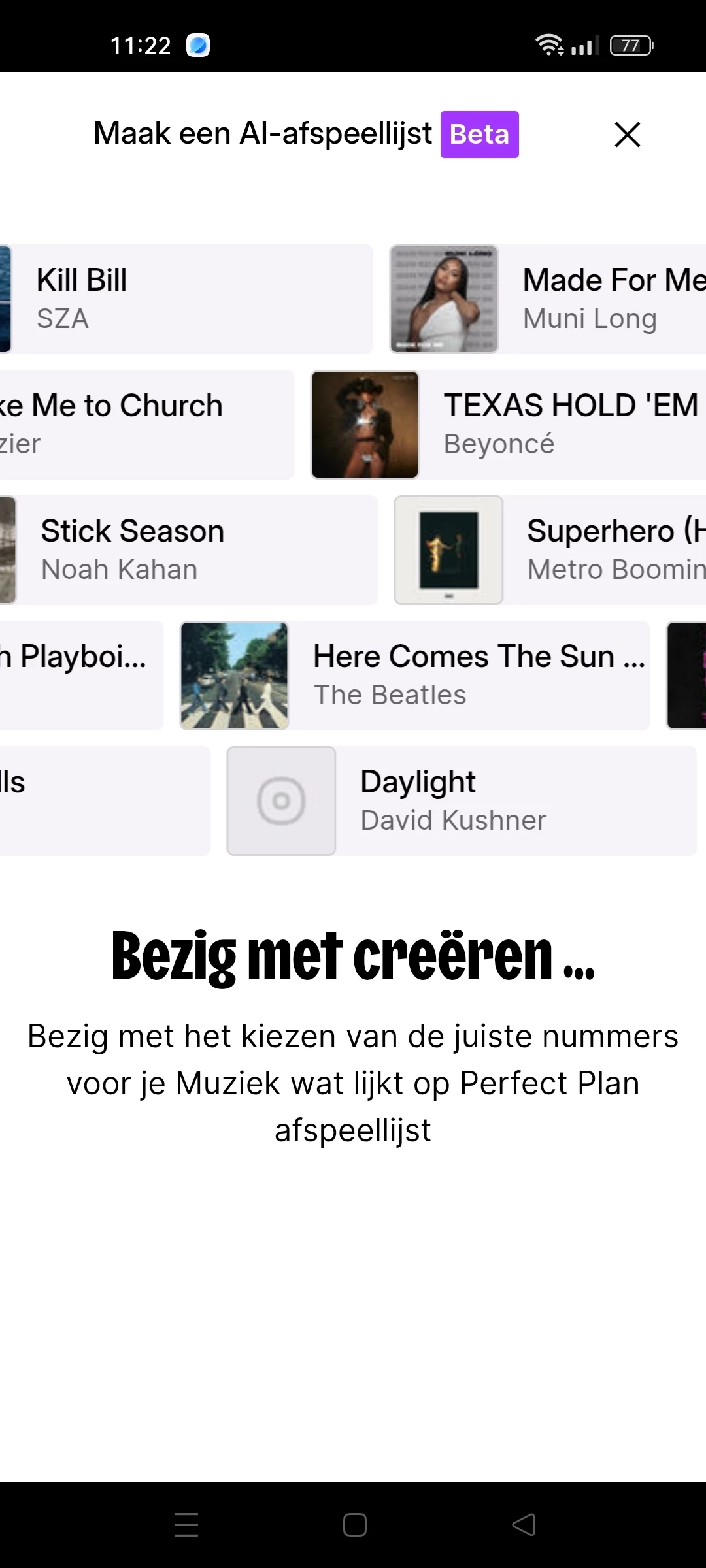Viewport: 706px width, 1568px height.
Task: Select Daylight by David Kushner
Action: pos(462,801)
